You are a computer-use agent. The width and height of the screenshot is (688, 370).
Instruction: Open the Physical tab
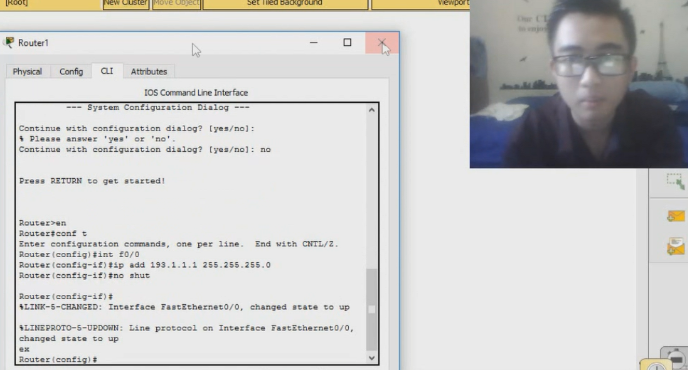pyautogui.click(x=27, y=72)
